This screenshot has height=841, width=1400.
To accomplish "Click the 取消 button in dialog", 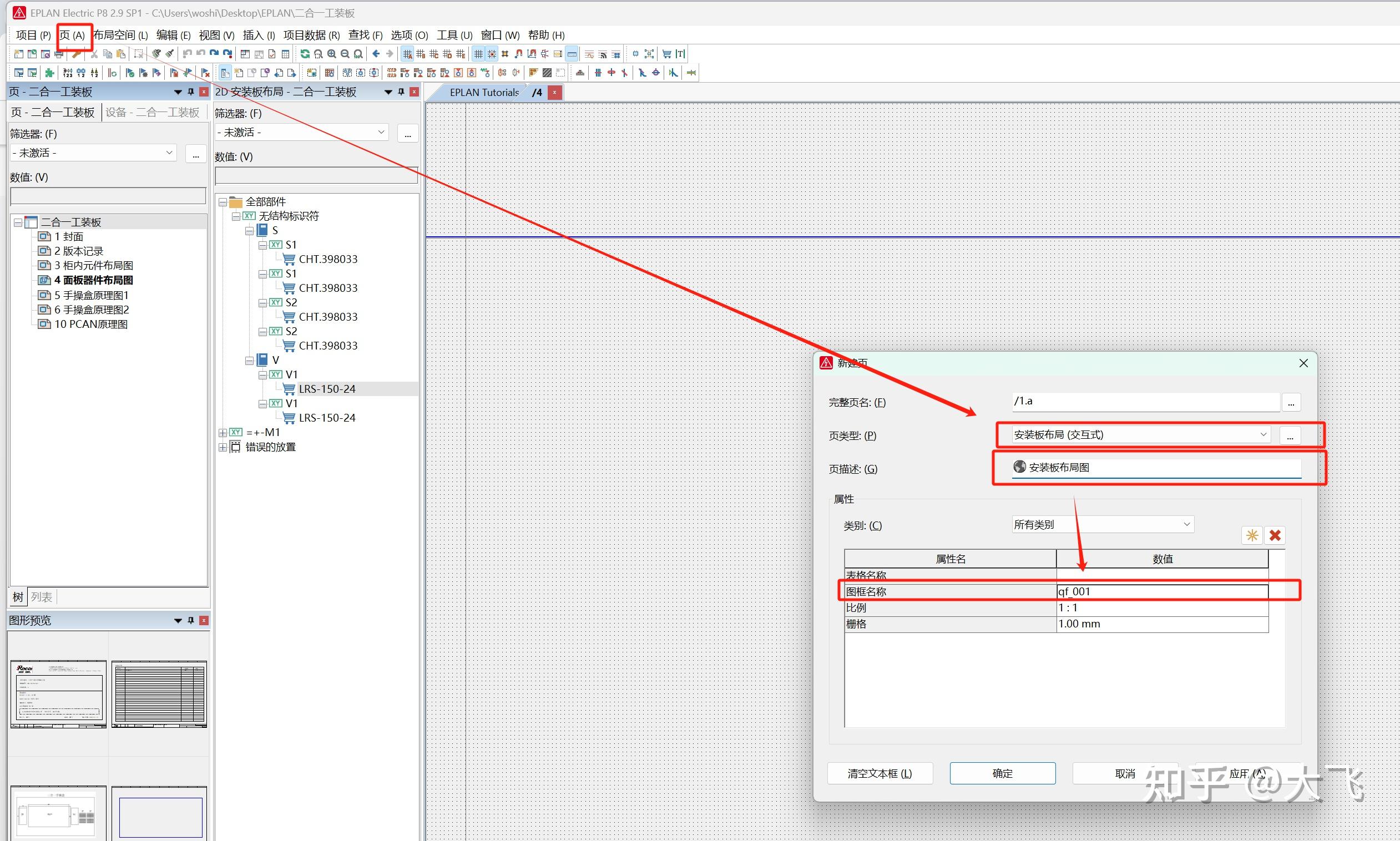I will 1125,773.
